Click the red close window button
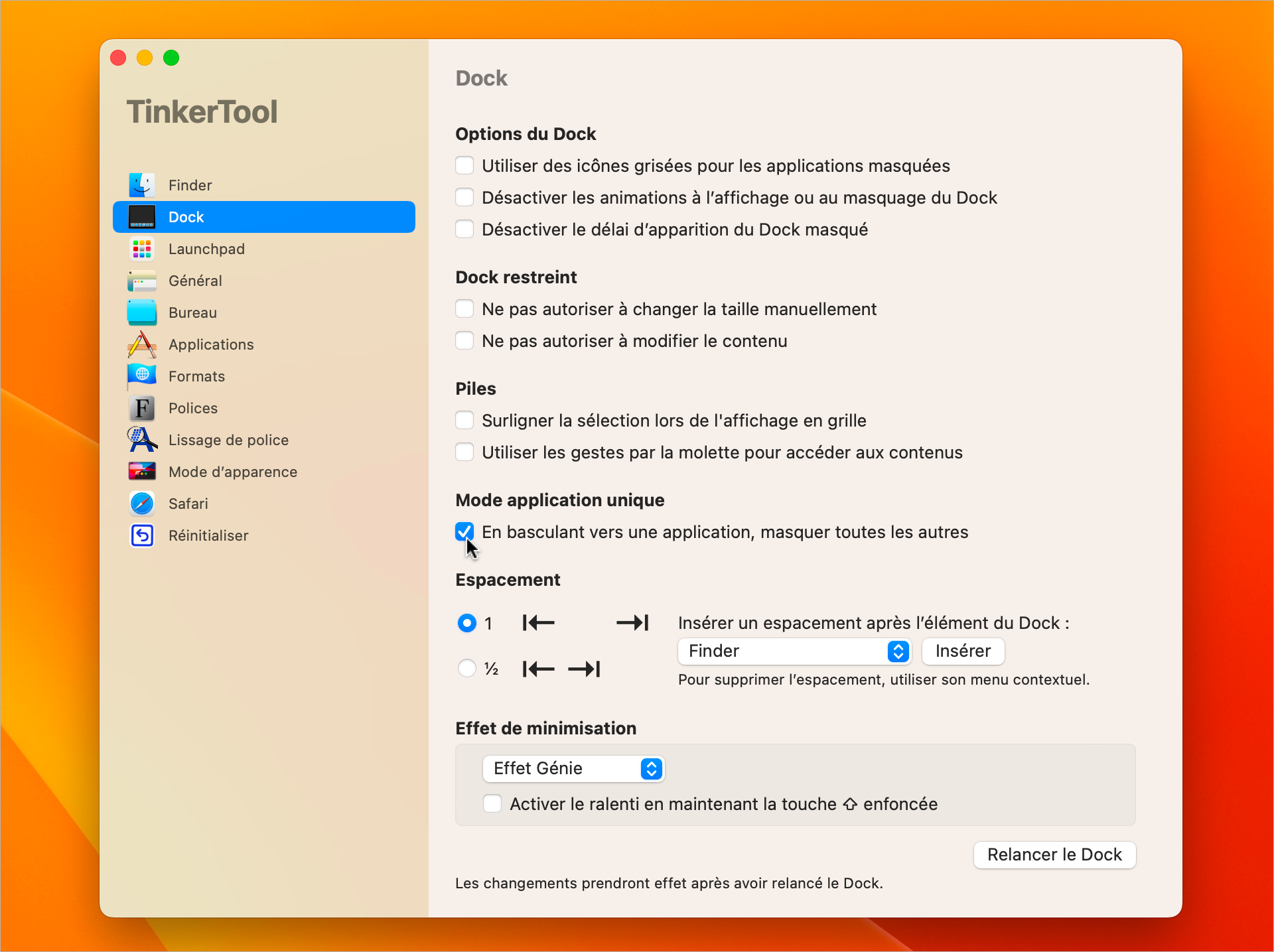Viewport: 1274px width, 952px height. pyautogui.click(x=118, y=58)
